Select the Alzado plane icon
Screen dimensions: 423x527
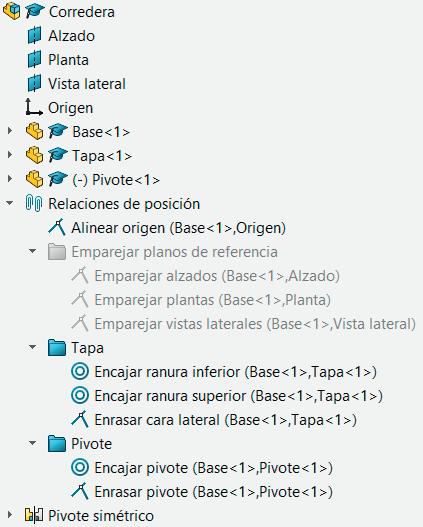pos(34,36)
